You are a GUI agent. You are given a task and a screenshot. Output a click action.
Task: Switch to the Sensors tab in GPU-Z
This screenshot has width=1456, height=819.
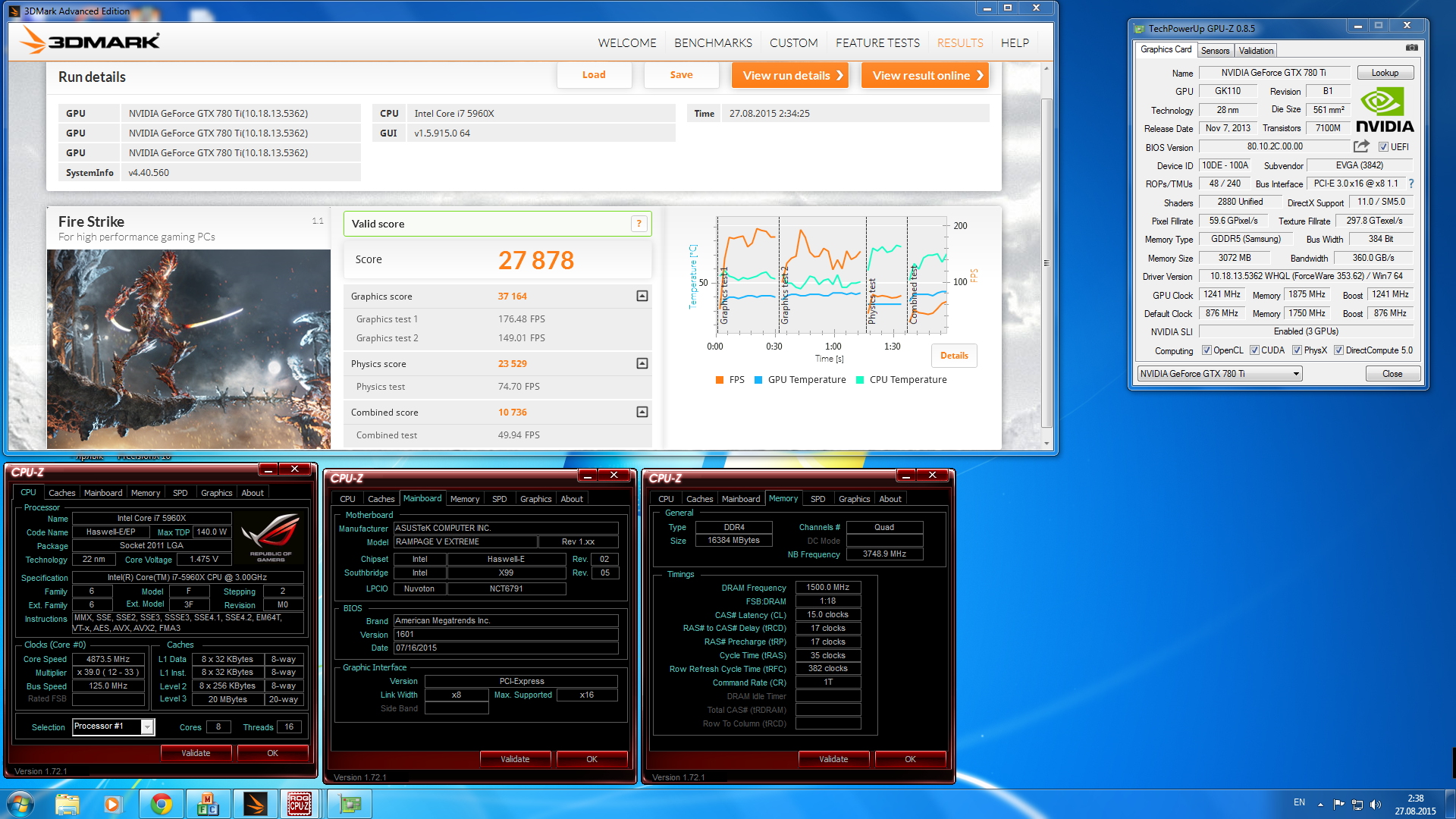(x=1215, y=51)
